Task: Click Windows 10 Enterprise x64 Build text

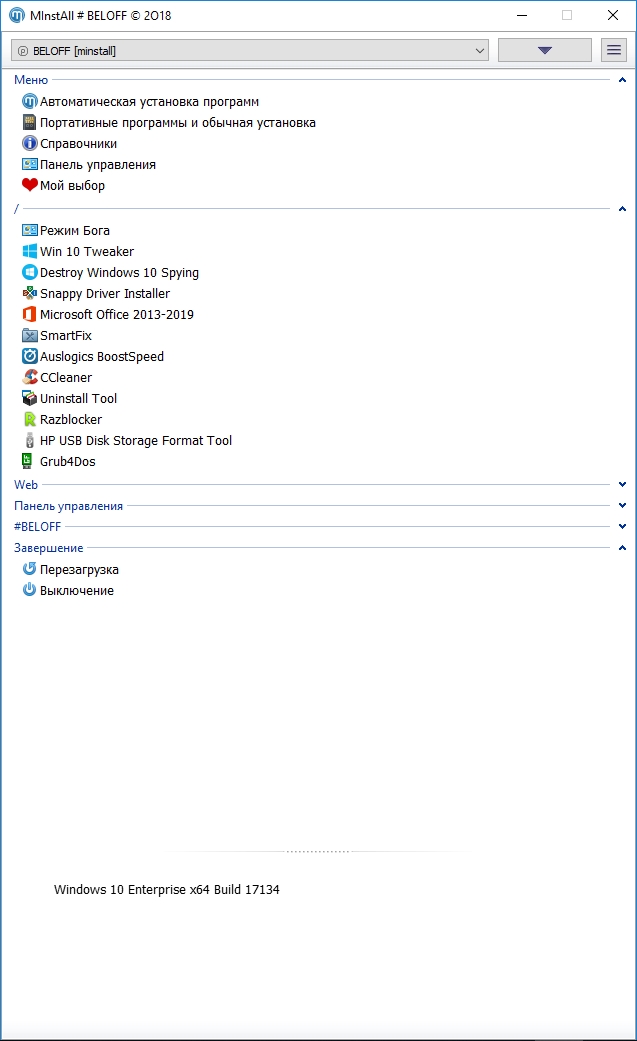Action: pos(167,890)
